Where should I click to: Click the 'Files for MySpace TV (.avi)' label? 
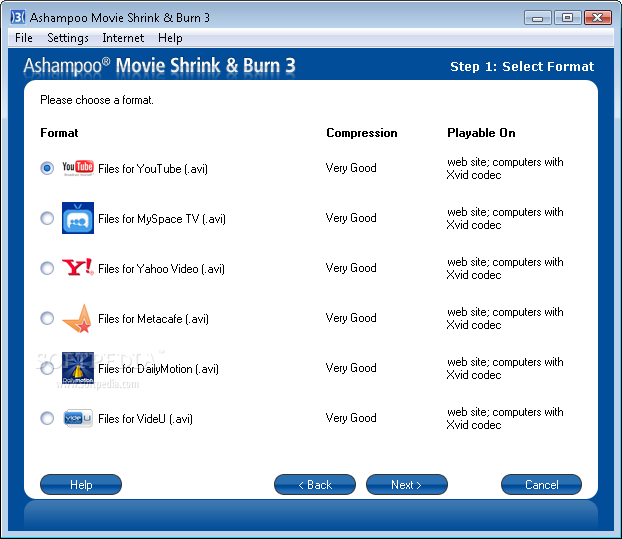click(x=162, y=219)
